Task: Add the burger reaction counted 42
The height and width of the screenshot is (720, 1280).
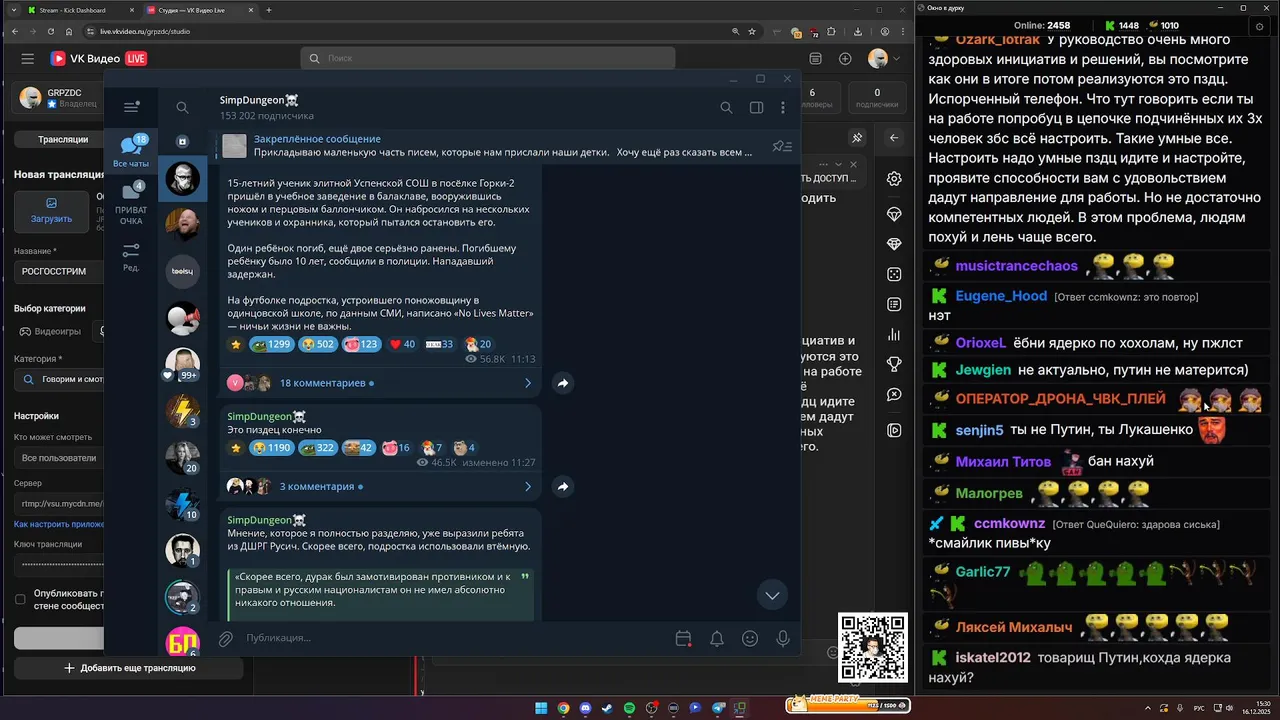Action: pyautogui.click(x=359, y=448)
